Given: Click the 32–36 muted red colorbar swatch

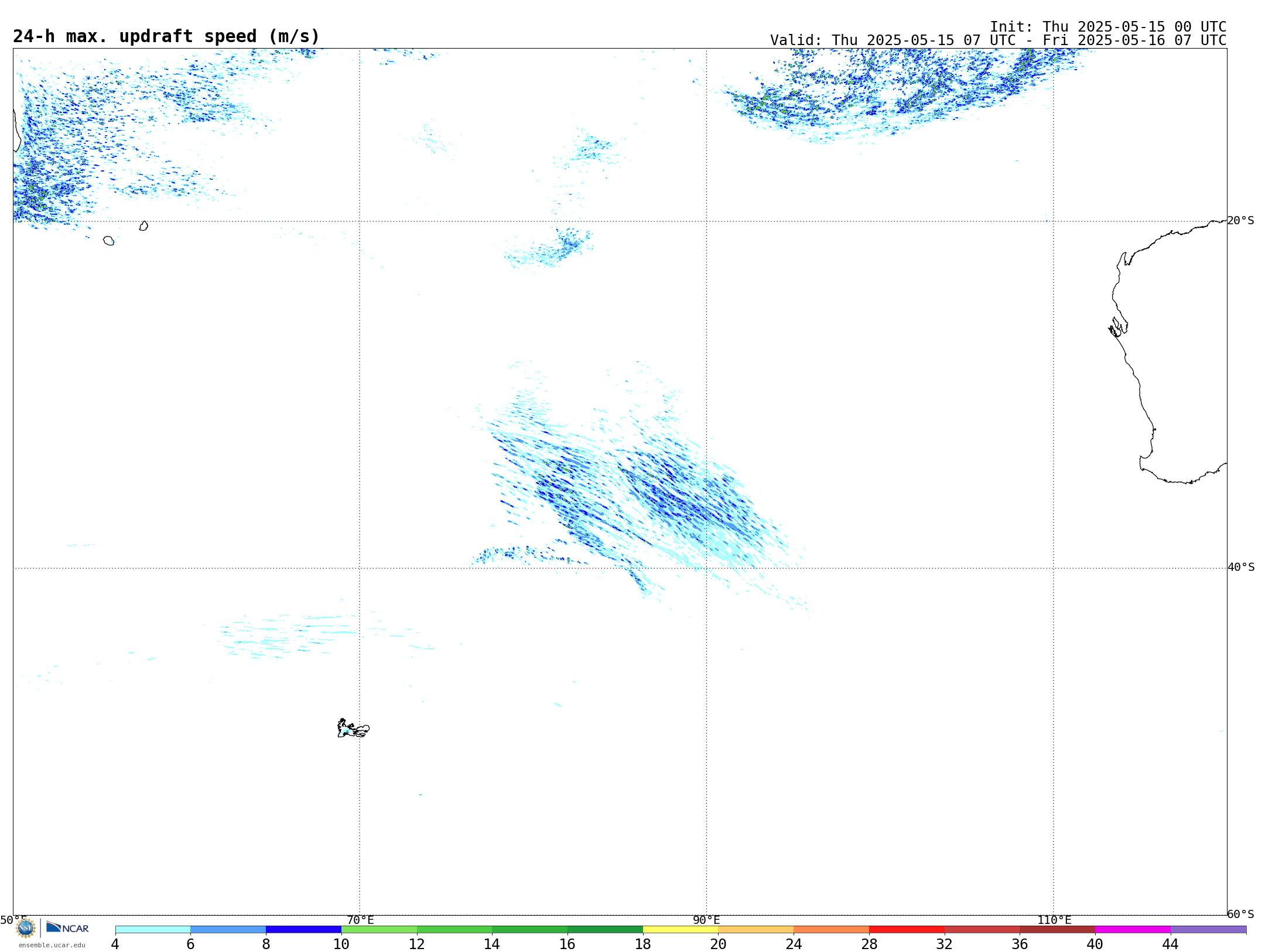Looking at the screenshot, I should click(x=982, y=930).
